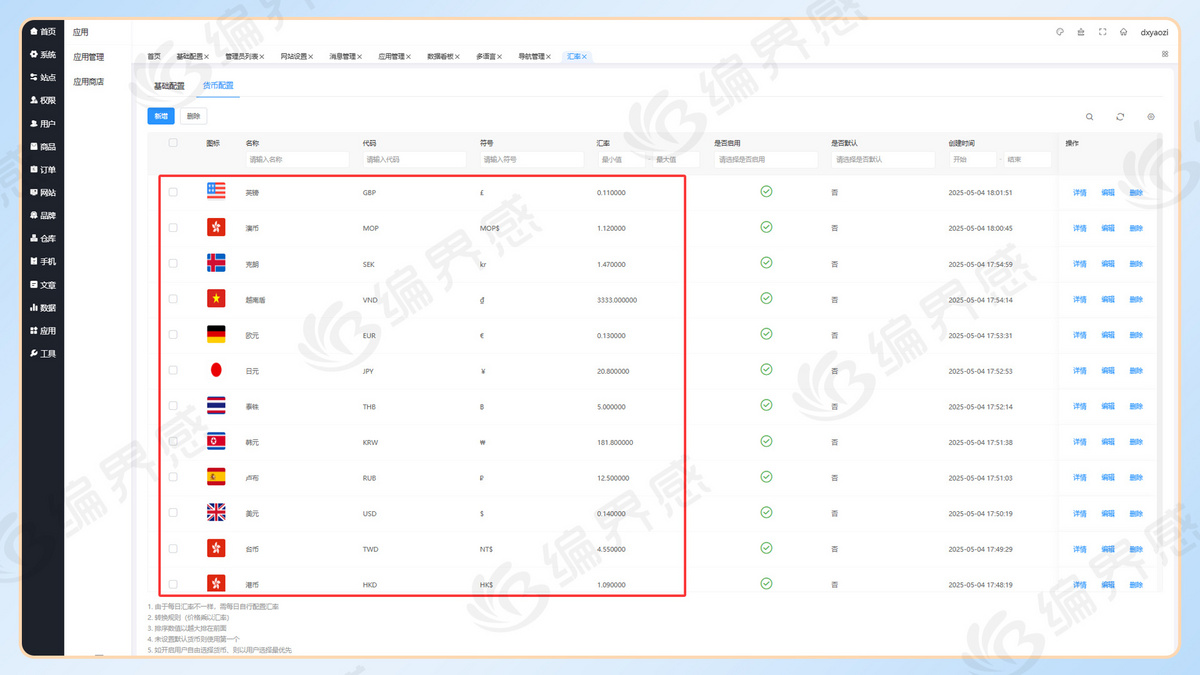
Task: Open the 品牌 brand section in the sidebar
Action: 43,216
